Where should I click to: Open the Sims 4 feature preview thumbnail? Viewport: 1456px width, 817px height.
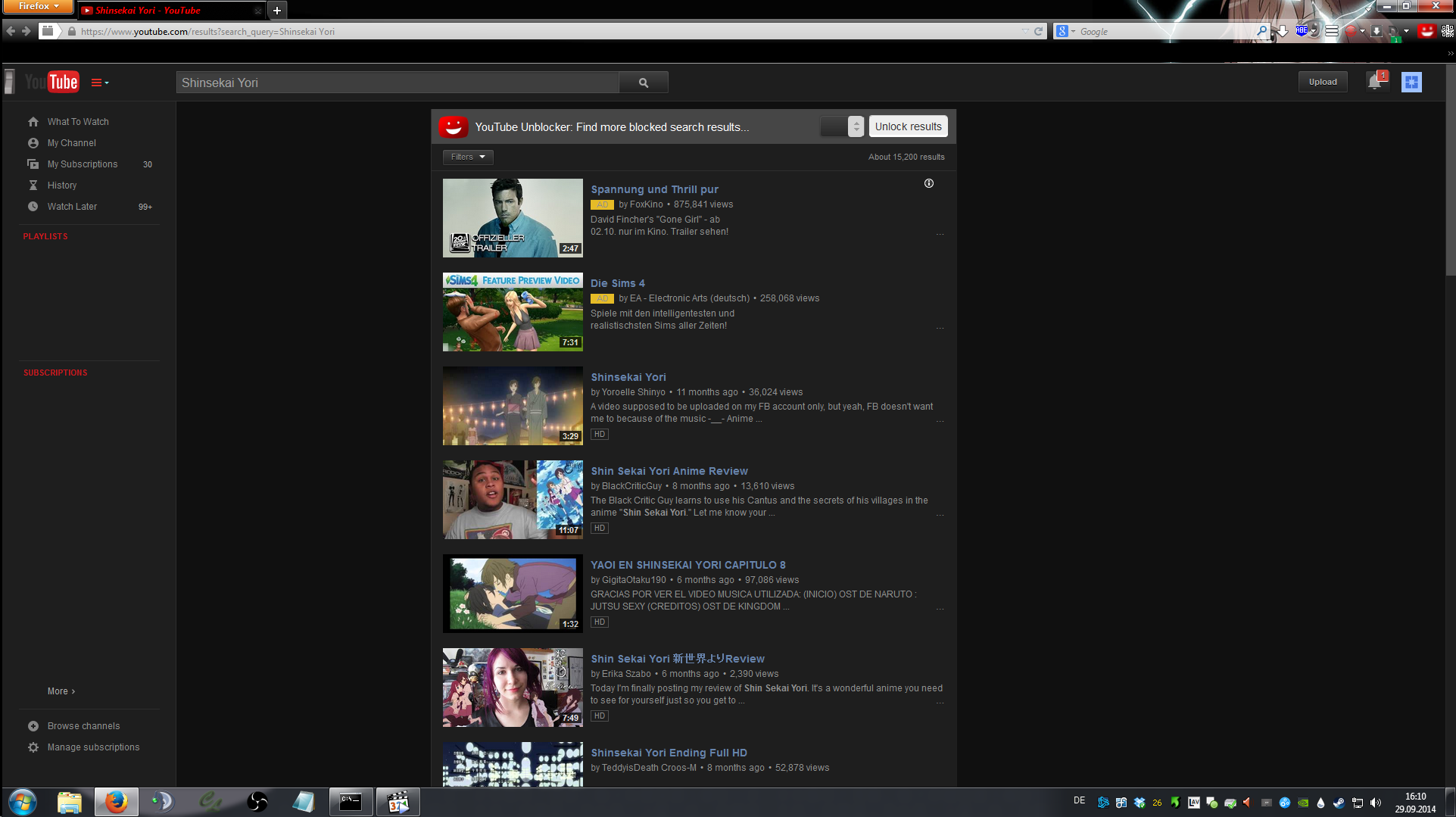(513, 312)
